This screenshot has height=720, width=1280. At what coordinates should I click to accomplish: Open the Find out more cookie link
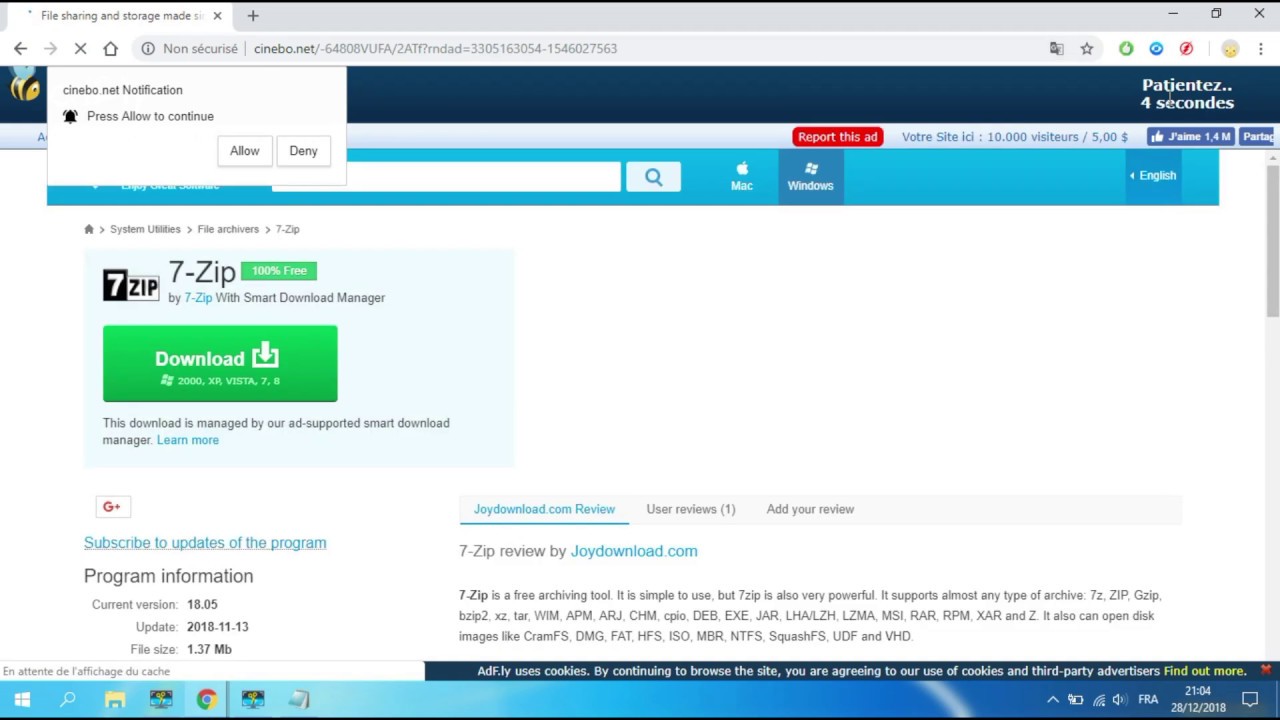pyautogui.click(x=1205, y=671)
